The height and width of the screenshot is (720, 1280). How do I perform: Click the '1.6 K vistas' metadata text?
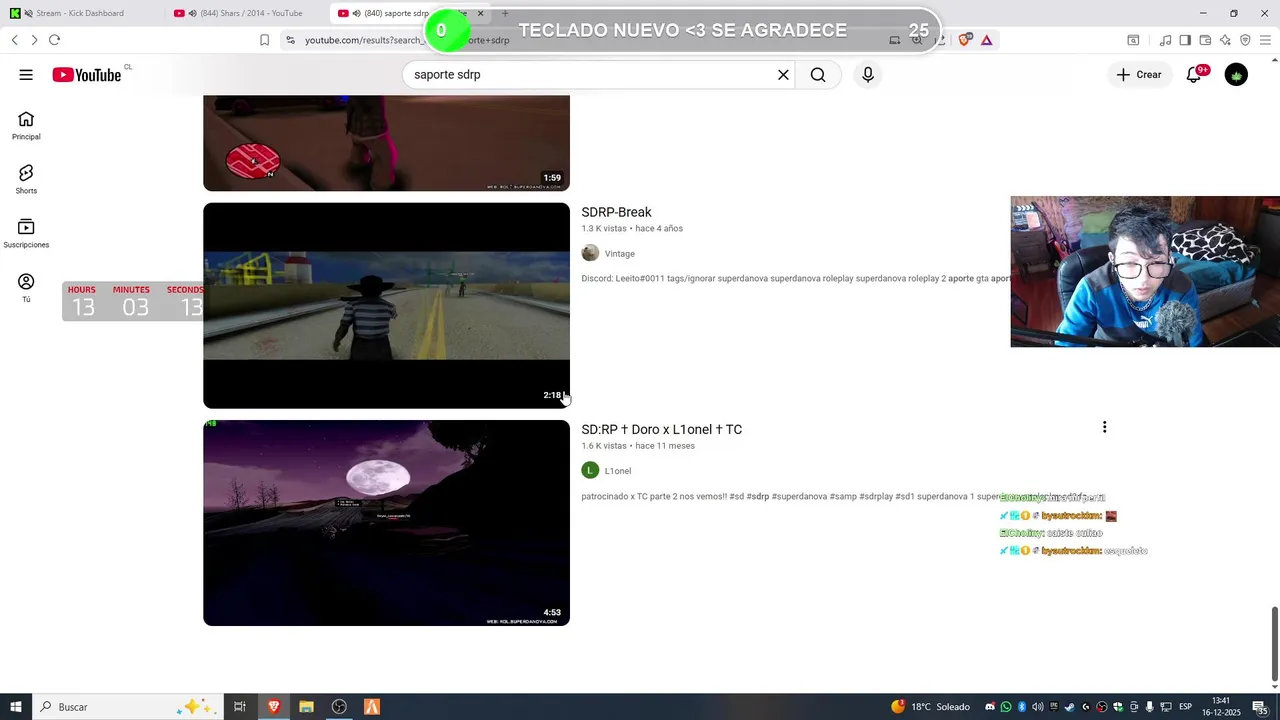604,446
